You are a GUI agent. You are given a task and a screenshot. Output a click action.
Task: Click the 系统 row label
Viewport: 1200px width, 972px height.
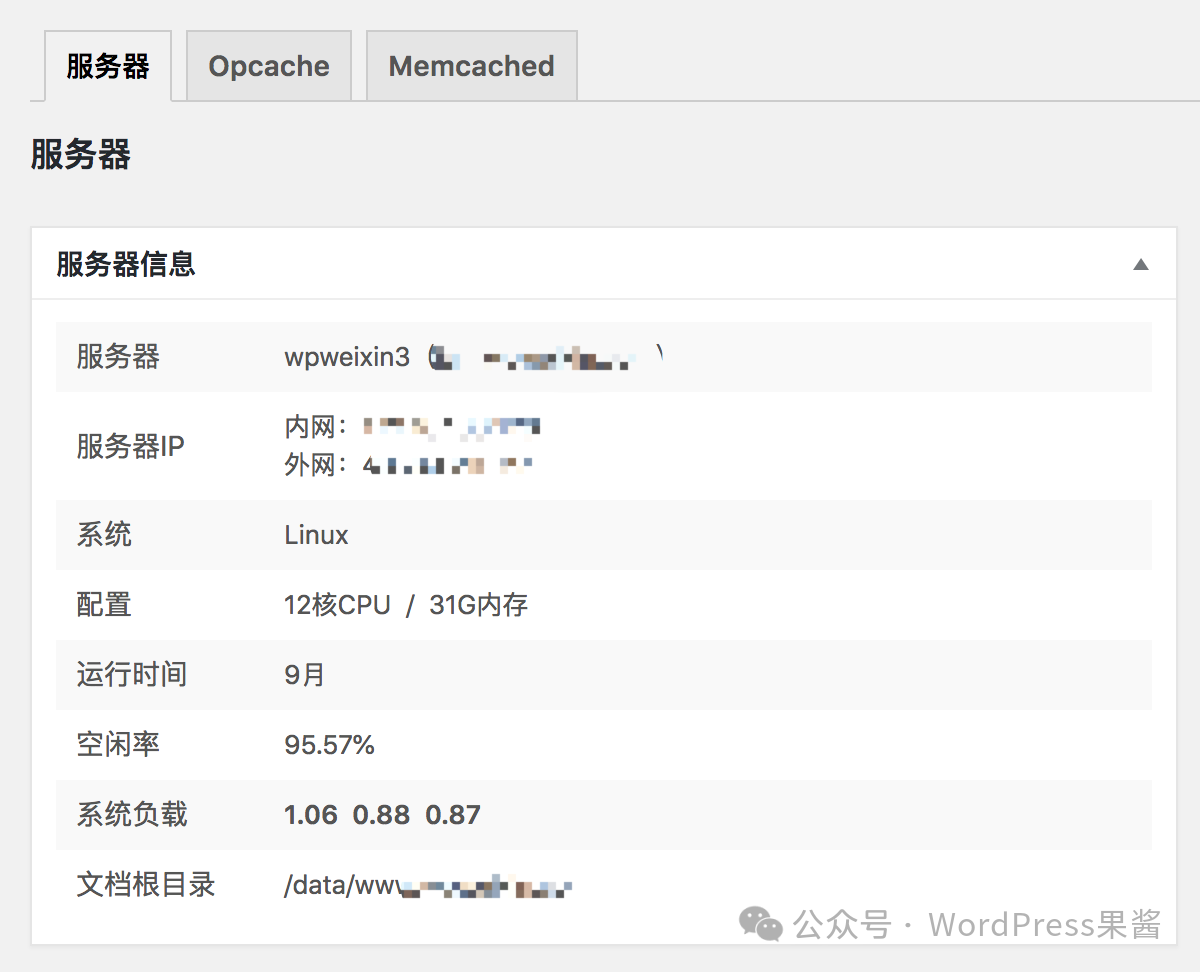(x=104, y=534)
